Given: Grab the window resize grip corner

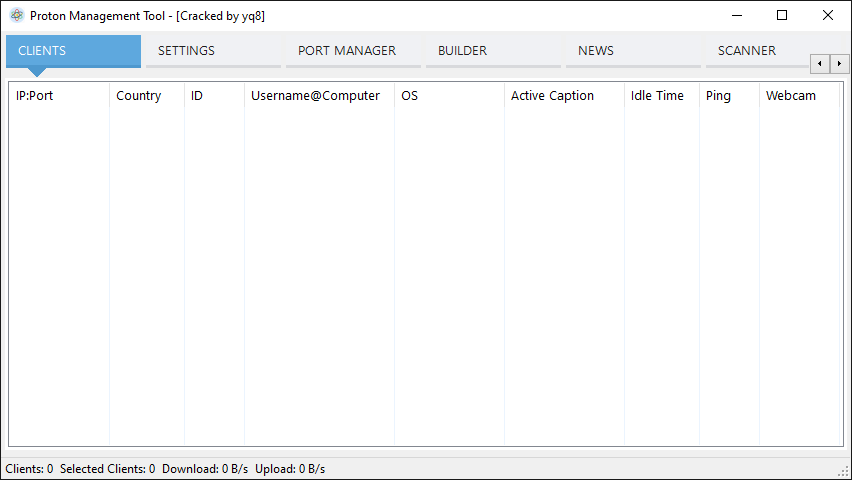Looking at the screenshot, I should tap(843, 471).
